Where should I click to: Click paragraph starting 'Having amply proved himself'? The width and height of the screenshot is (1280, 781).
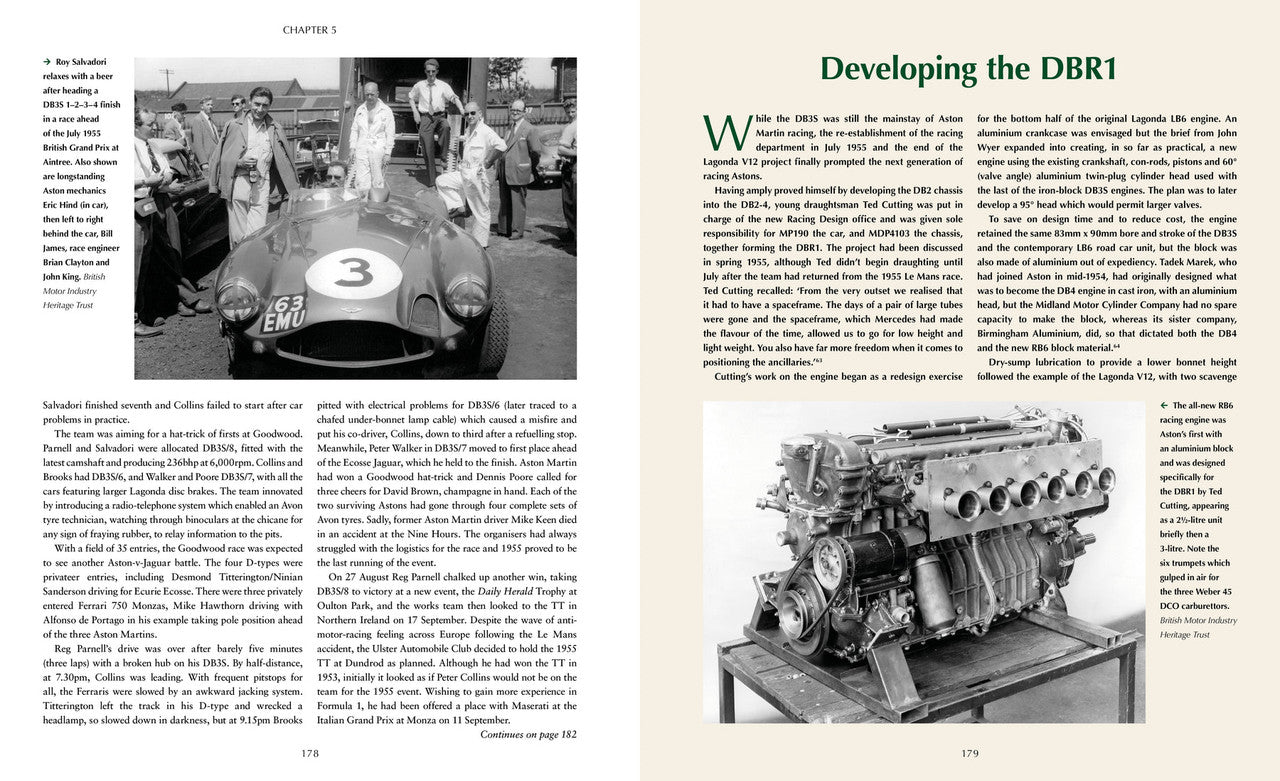pos(833,276)
